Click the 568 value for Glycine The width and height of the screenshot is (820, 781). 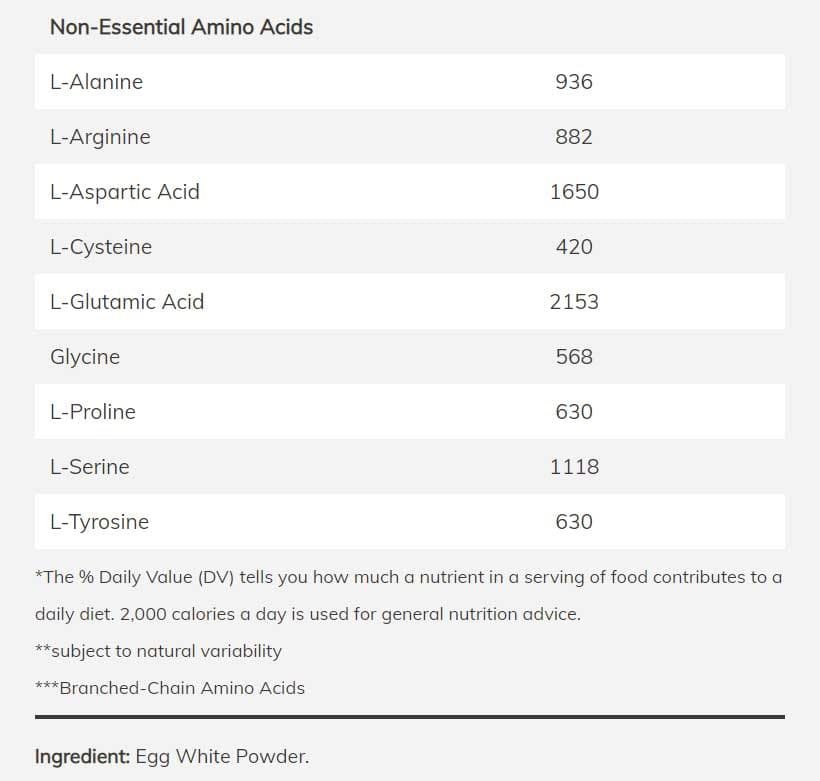click(574, 357)
